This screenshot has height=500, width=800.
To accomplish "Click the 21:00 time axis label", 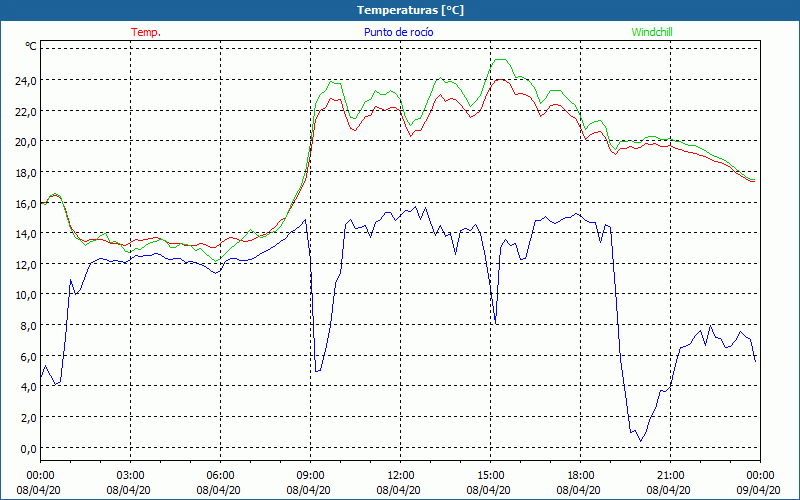I will [670, 476].
